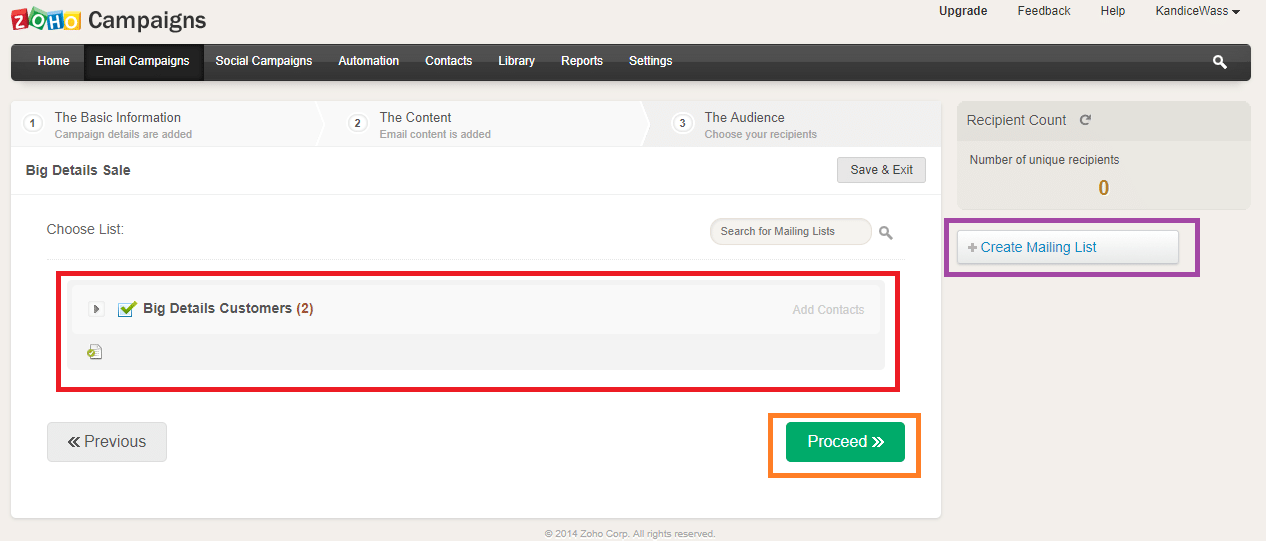
Task: Click the Upgrade link
Action: 963,11
